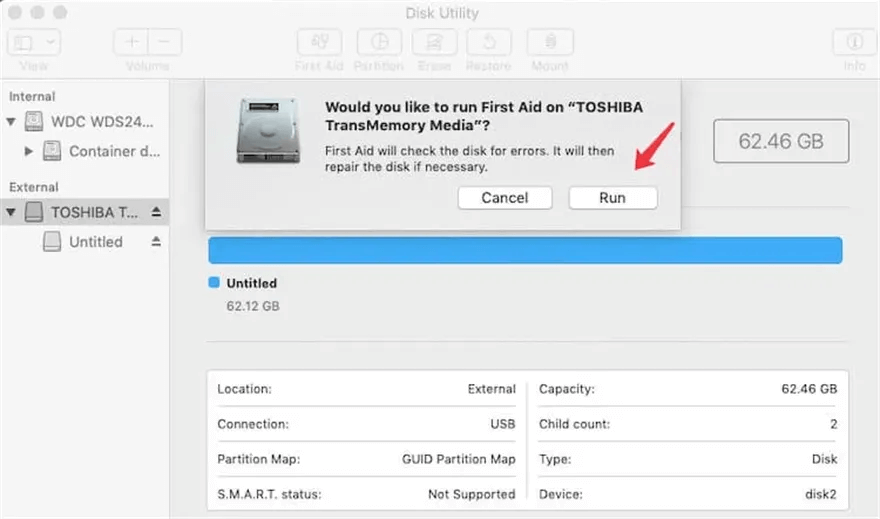
Task: Collapse the WDC WDS24 internal disk
Action: click(x=12, y=122)
